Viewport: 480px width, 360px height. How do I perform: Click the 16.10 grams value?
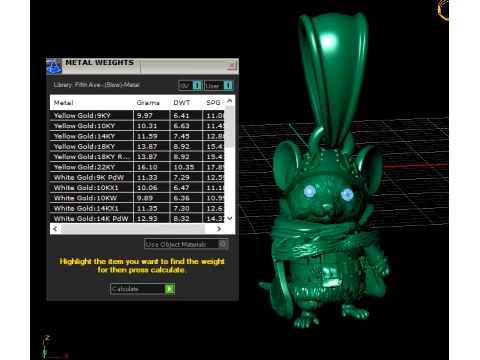[x=147, y=167]
